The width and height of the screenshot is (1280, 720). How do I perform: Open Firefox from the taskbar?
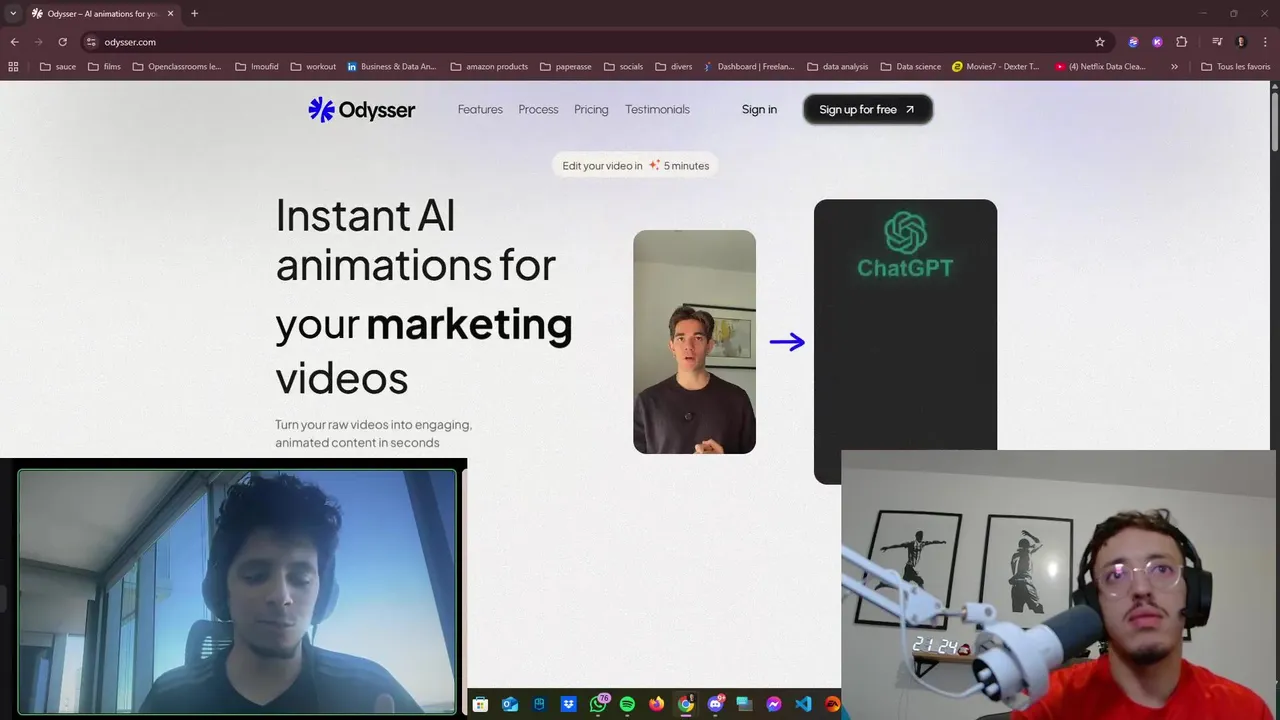click(x=656, y=704)
